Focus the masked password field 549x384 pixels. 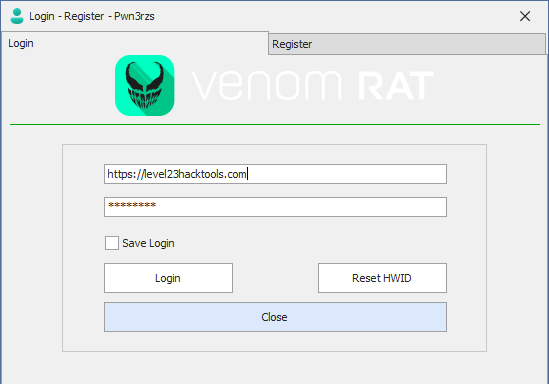pos(275,207)
